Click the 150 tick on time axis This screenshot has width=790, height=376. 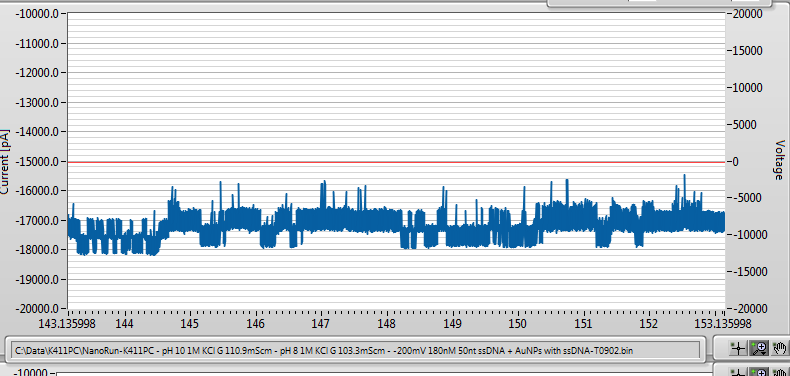[x=518, y=324]
